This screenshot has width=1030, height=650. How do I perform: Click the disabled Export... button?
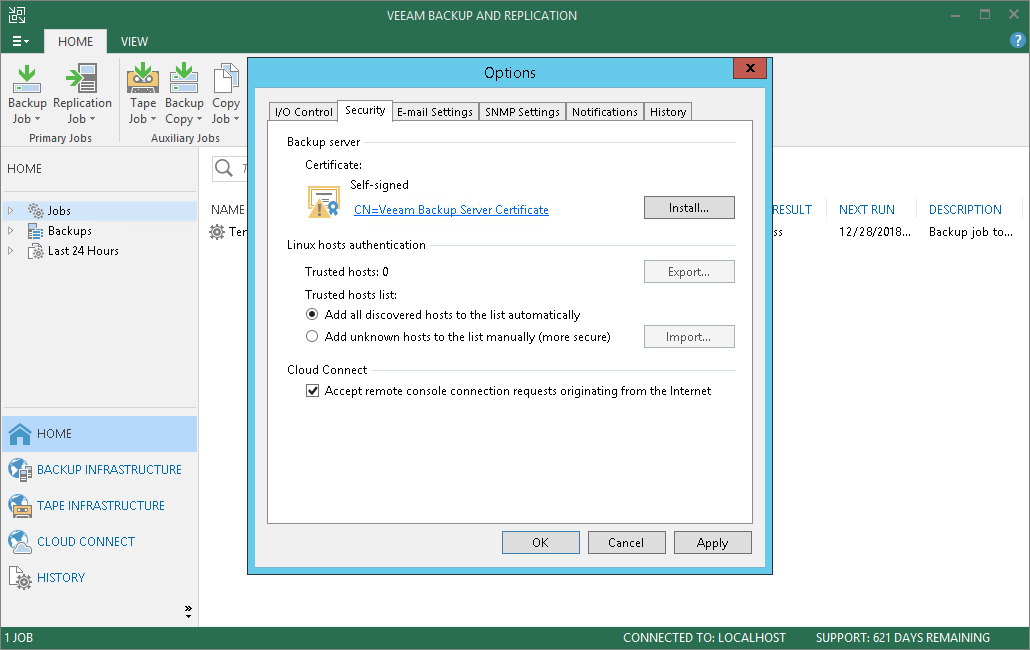point(689,272)
